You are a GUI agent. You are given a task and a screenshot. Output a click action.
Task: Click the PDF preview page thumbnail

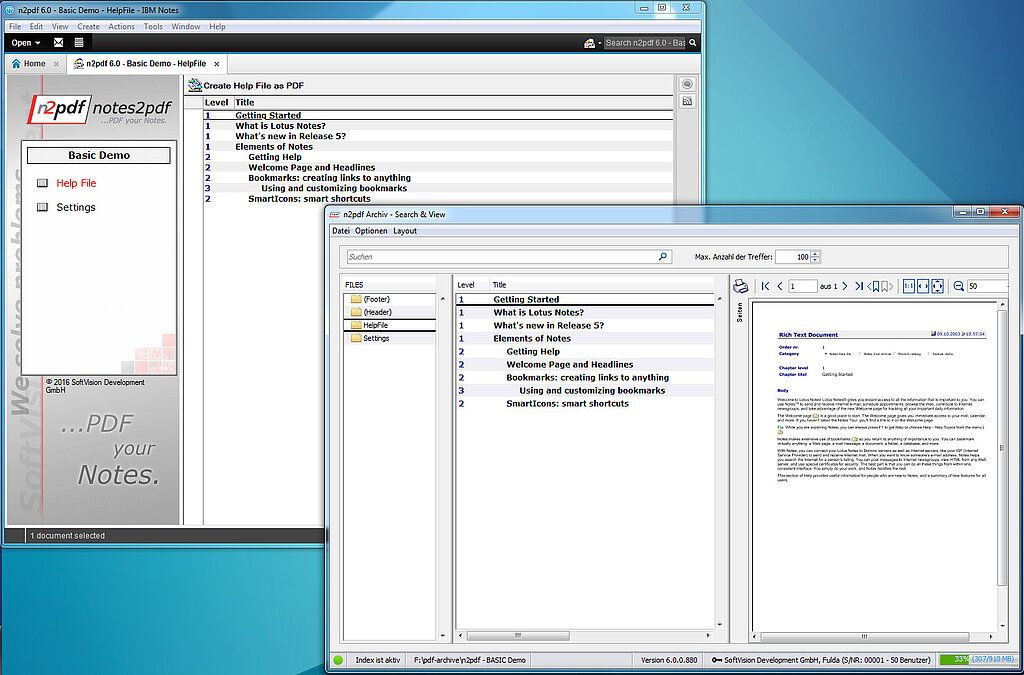point(874,464)
